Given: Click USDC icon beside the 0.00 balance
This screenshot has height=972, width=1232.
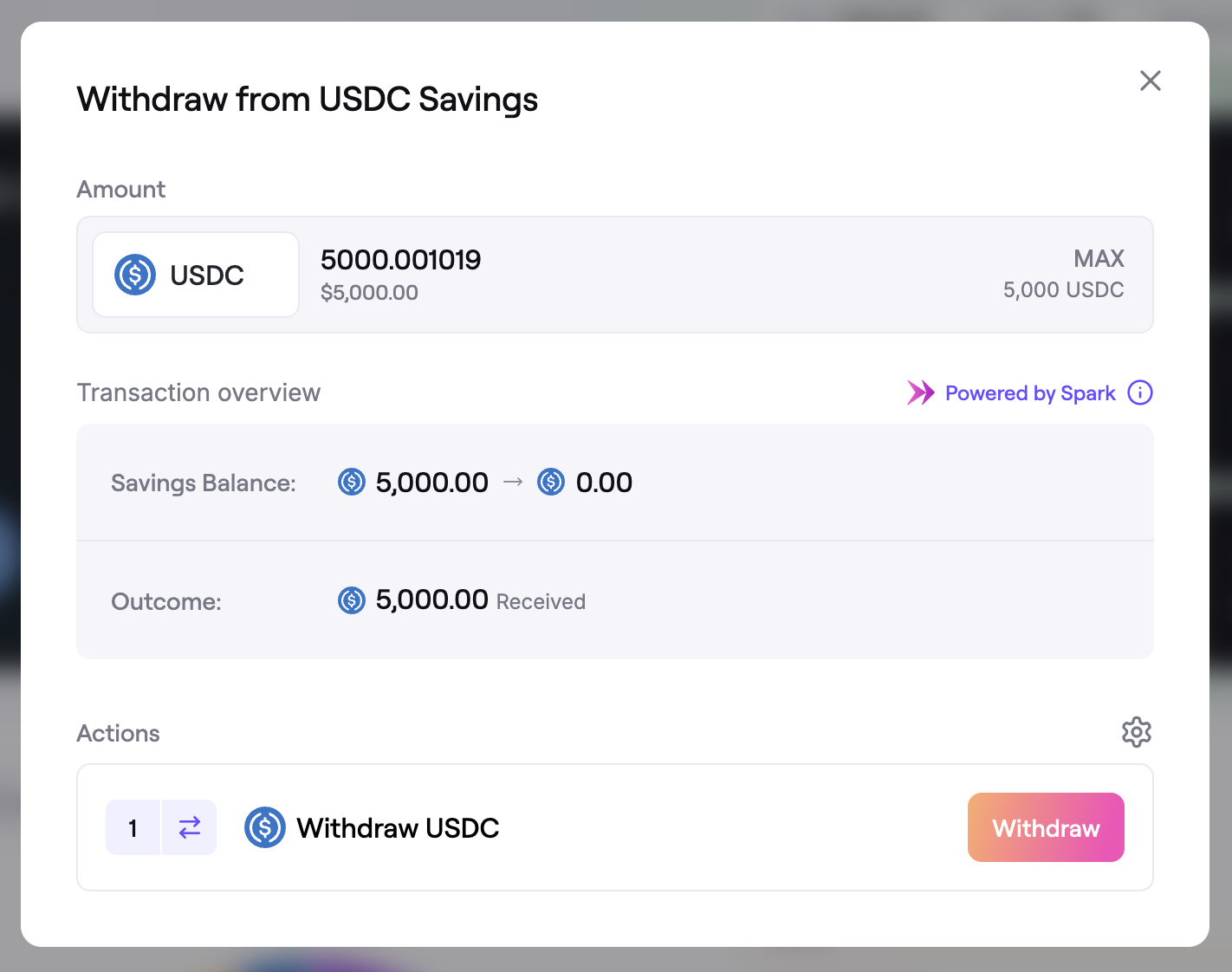Looking at the screenshot, I should pos(551,482).
